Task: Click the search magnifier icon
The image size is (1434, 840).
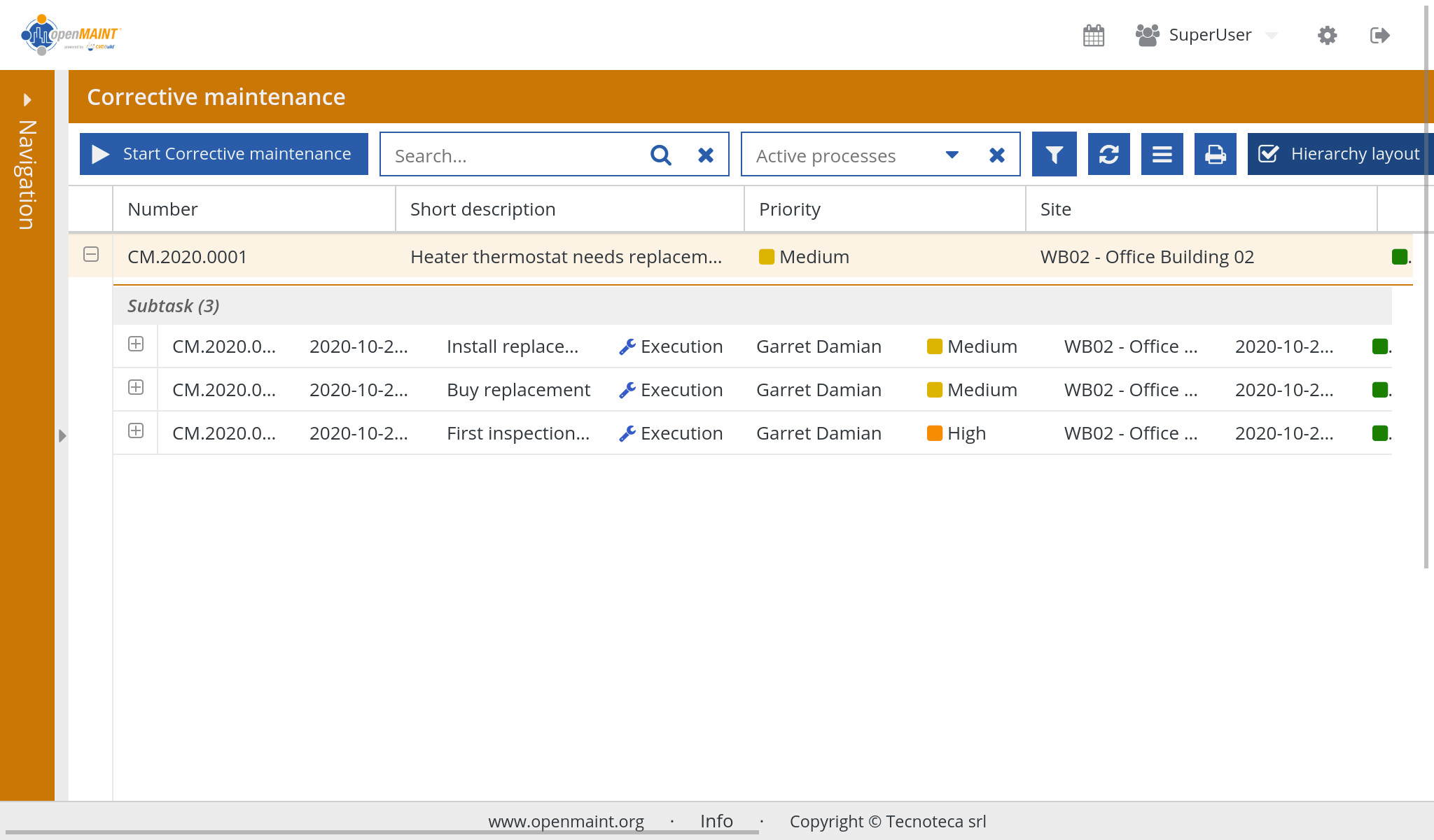Action: (x=660, y=155)
